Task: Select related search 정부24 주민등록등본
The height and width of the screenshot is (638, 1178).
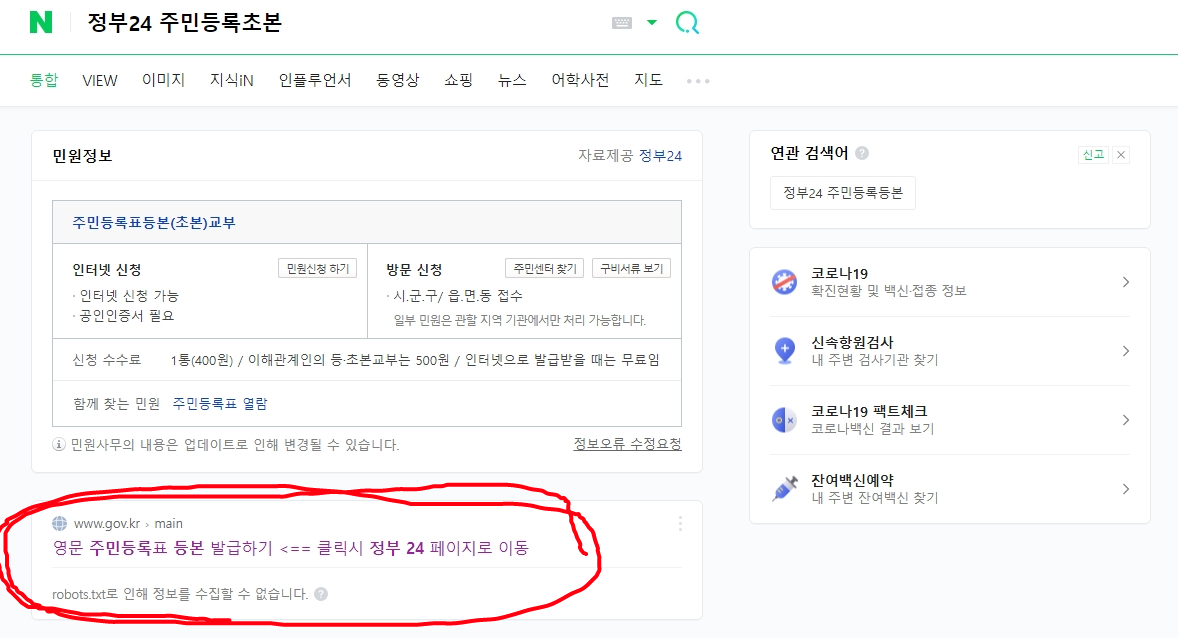Action: [x=843, y=193]
